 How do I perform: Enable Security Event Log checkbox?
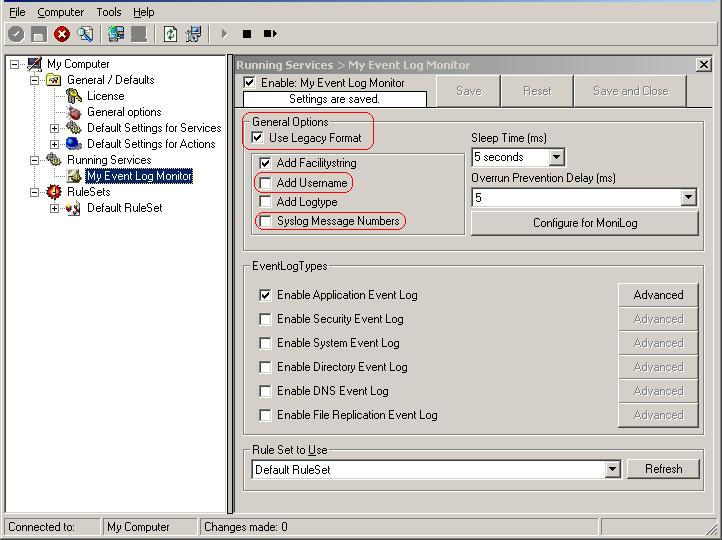[265, 319]
